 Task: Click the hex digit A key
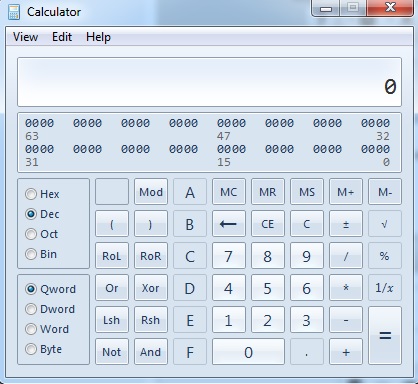[x=190, y=192]
